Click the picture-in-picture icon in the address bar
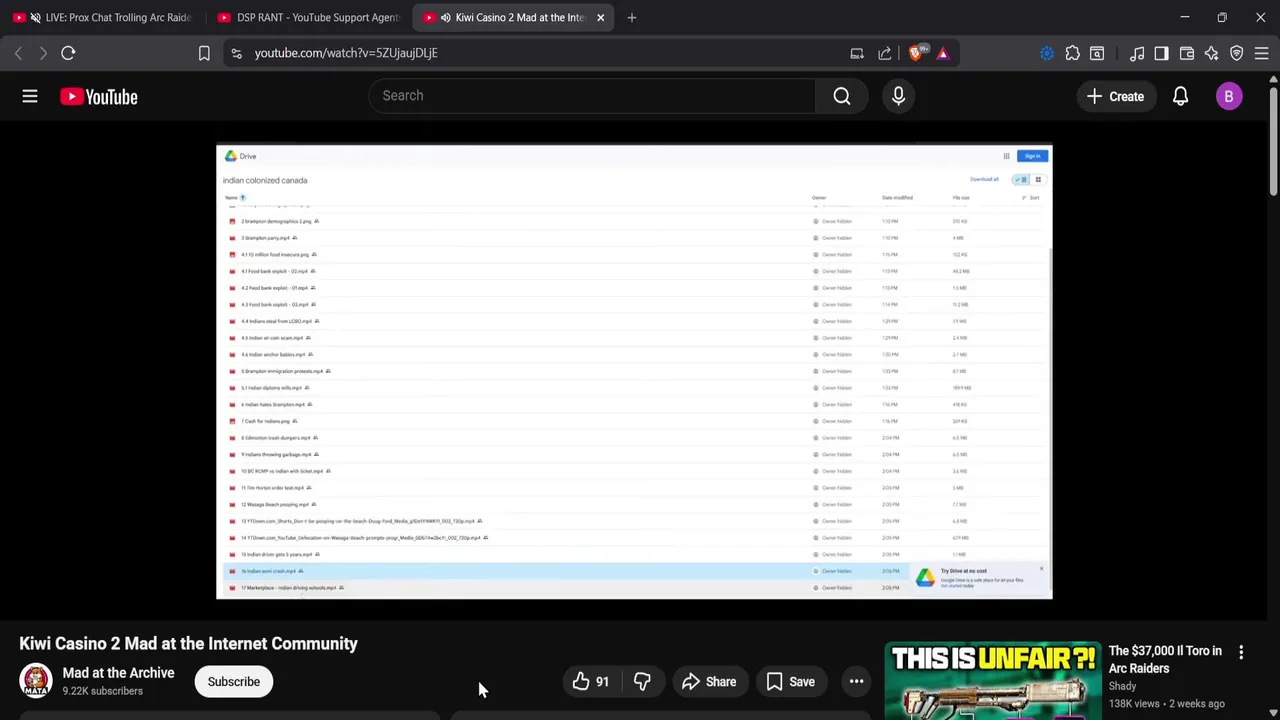 coord(857,53)
